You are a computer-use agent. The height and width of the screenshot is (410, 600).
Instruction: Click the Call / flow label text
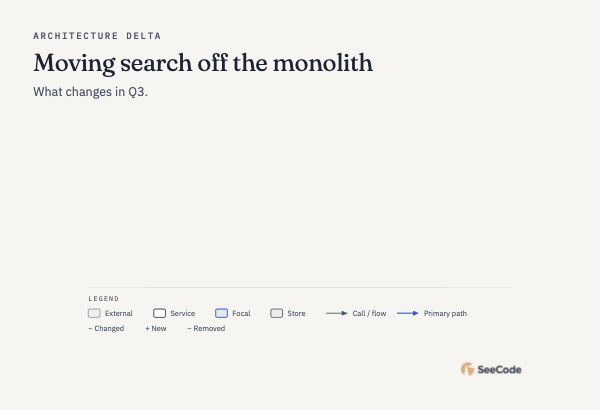coord(369,313)
